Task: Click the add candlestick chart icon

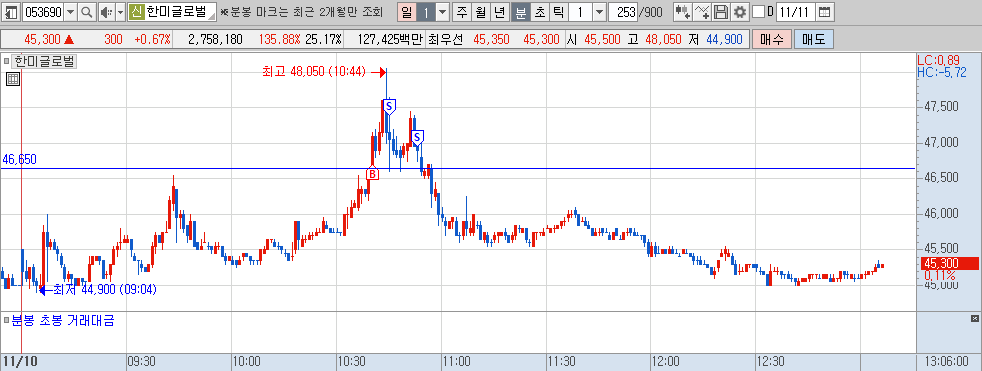Action: tap(683, 12)
